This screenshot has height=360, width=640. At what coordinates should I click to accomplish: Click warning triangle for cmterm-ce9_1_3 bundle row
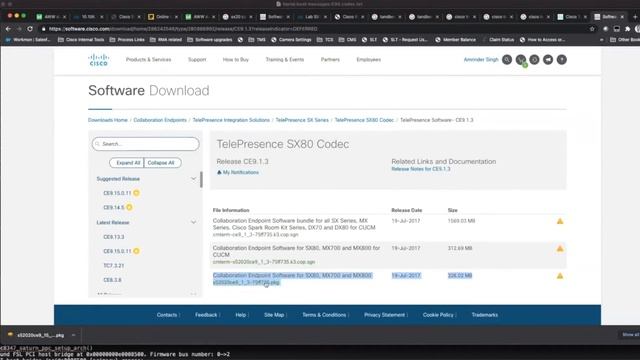[560, 221]
